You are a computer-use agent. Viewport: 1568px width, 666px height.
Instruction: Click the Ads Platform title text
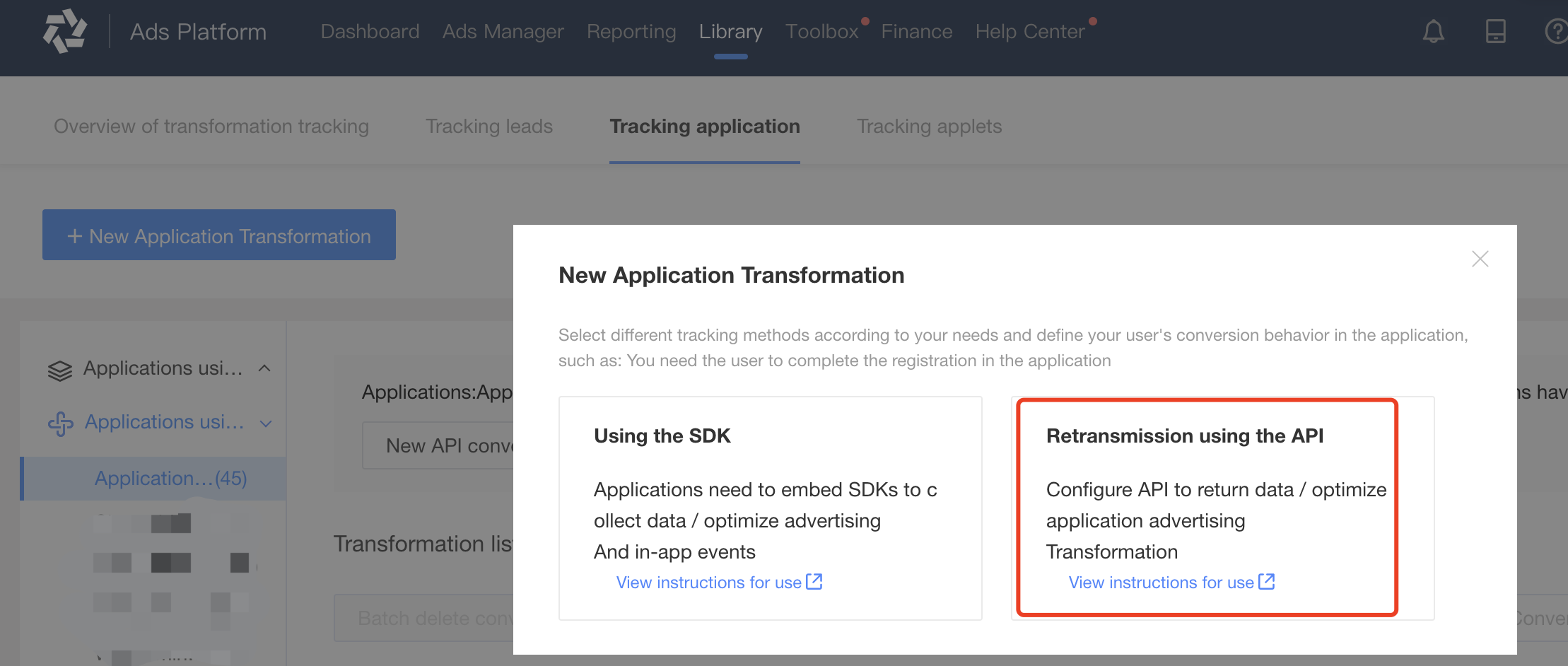coord(198,31)
